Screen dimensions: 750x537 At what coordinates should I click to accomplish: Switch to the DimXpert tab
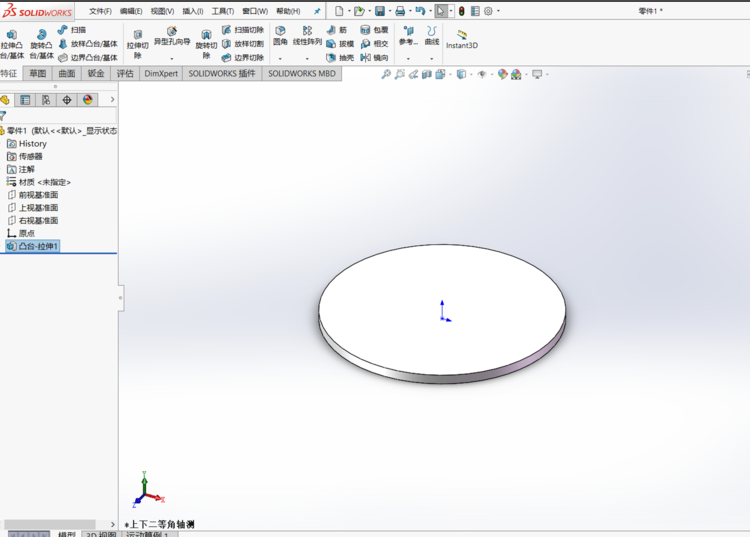161,74
